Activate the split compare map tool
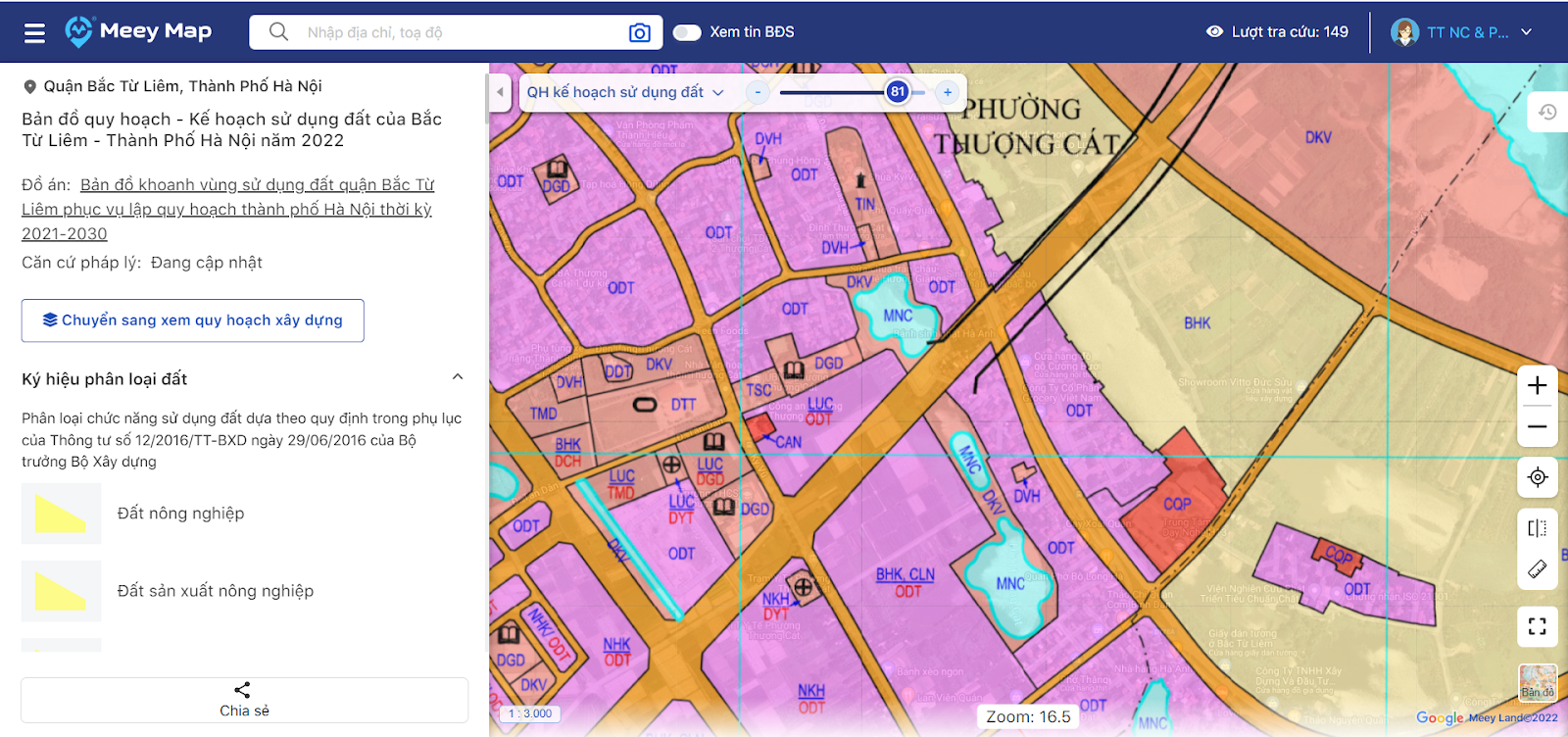The image size is (1568, 737). point(1538,528)
